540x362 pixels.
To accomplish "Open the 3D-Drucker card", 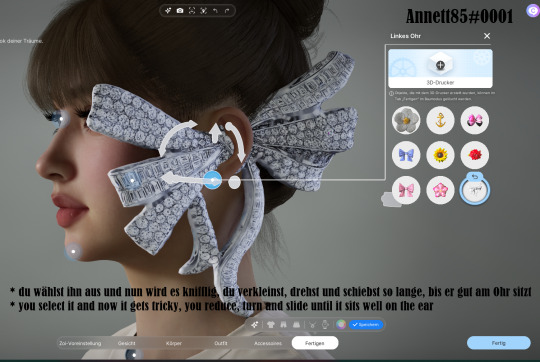I will 440,68.
